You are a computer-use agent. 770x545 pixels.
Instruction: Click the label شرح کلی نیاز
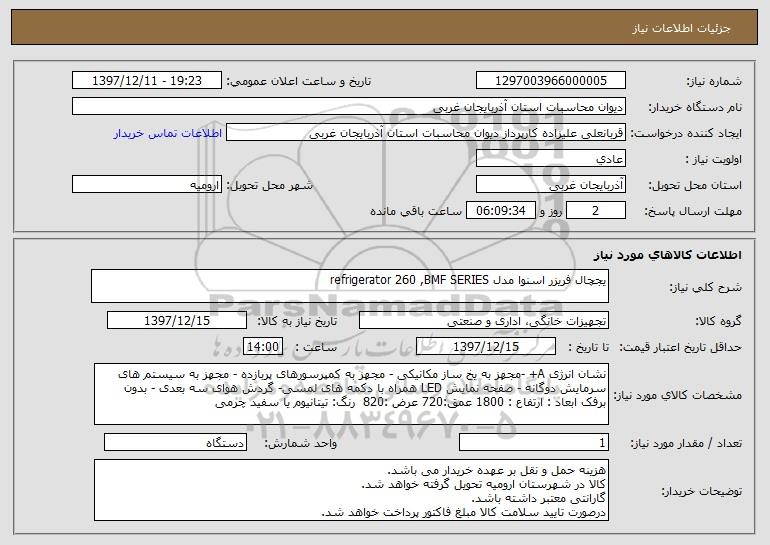pyautogui.click(x=706, y=287)
